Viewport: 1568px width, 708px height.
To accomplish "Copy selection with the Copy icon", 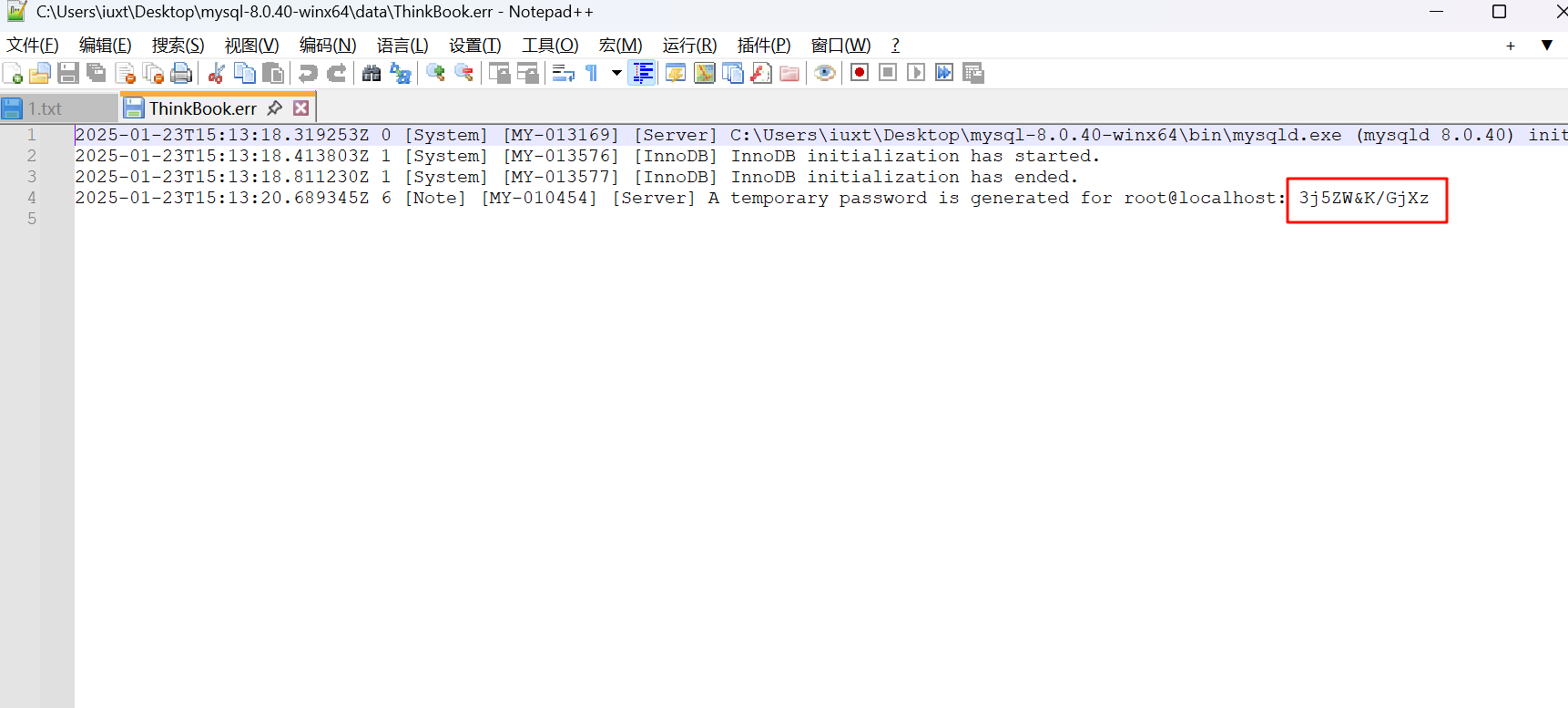I will (x=245, y=74).
